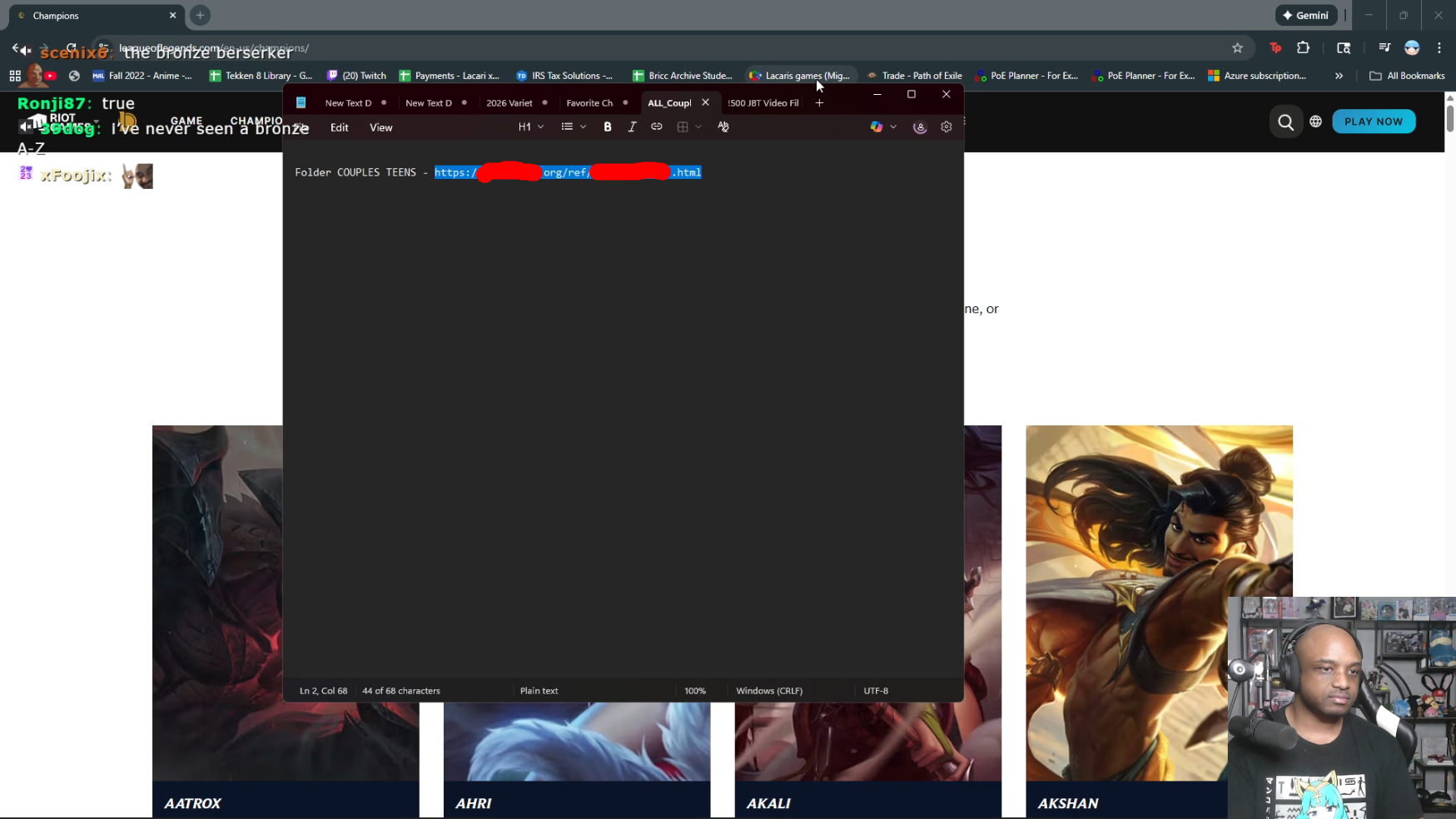Open the All Bookmarks folder
1456x819 pixels.
coord(1407,76)
